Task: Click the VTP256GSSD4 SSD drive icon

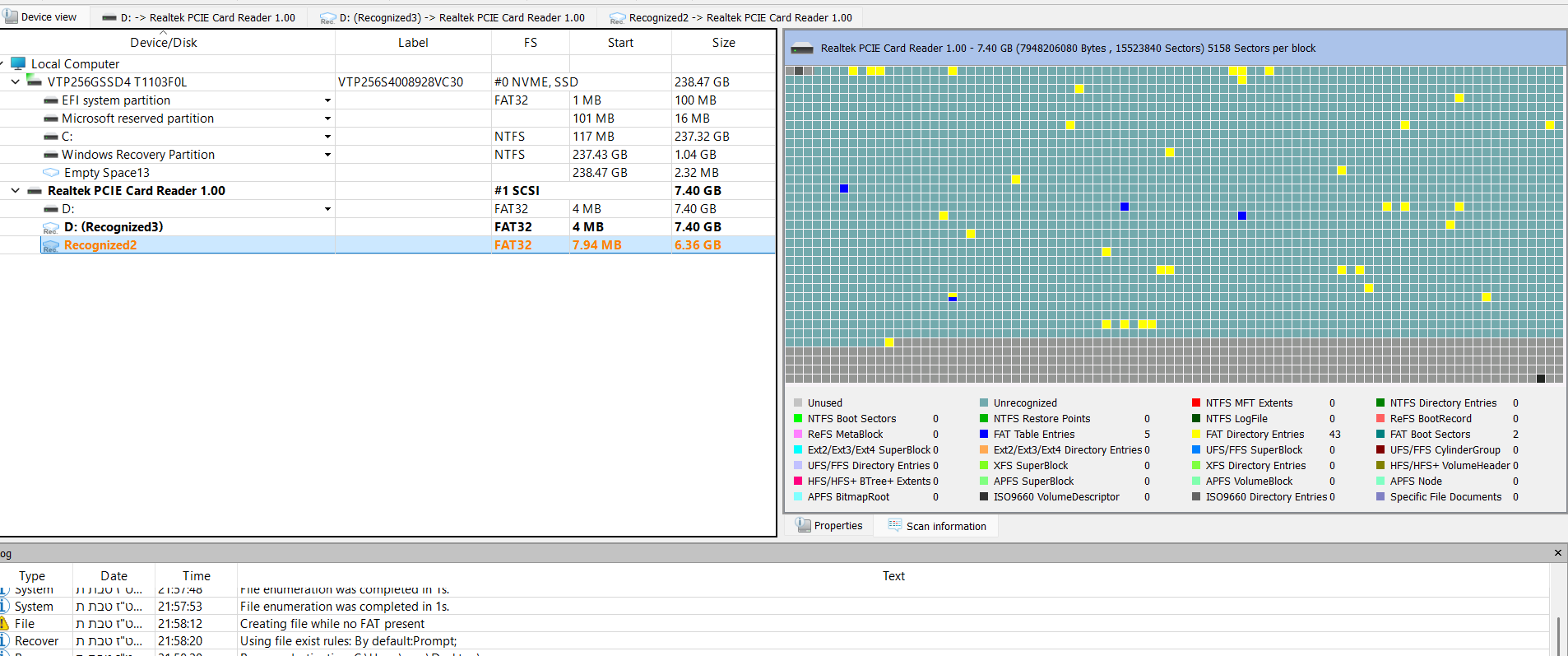Action: click(x=34, y=81)
